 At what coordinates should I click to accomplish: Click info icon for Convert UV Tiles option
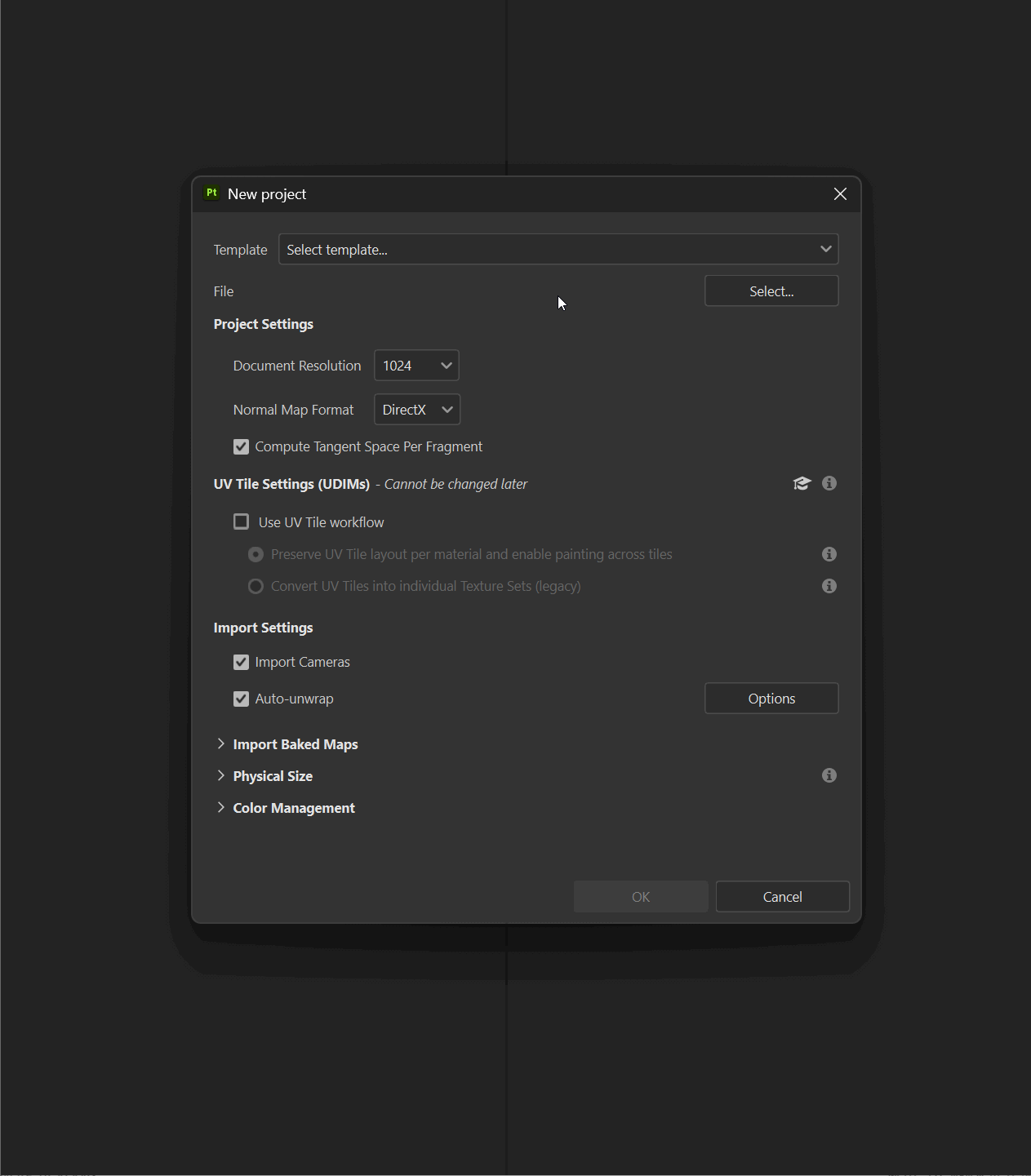(x=829, y=586)
